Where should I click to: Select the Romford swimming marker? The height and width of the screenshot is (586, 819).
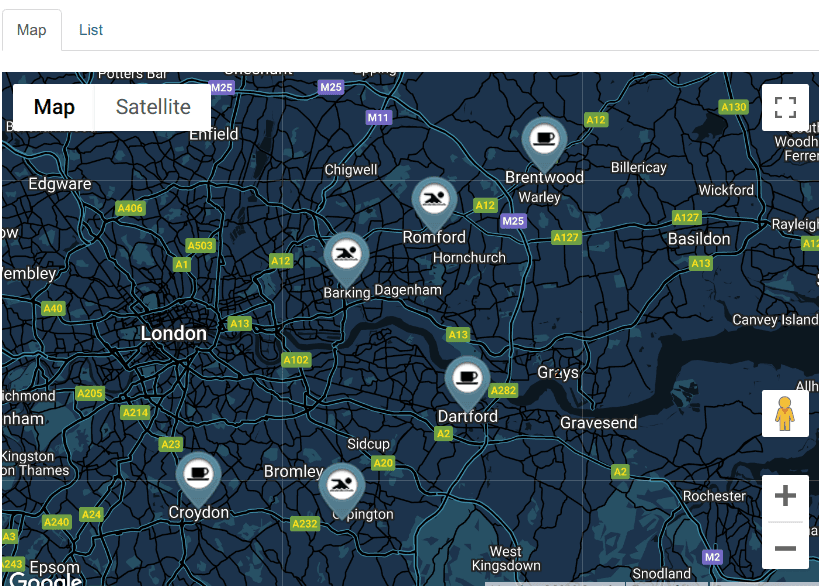coord(434,202)
